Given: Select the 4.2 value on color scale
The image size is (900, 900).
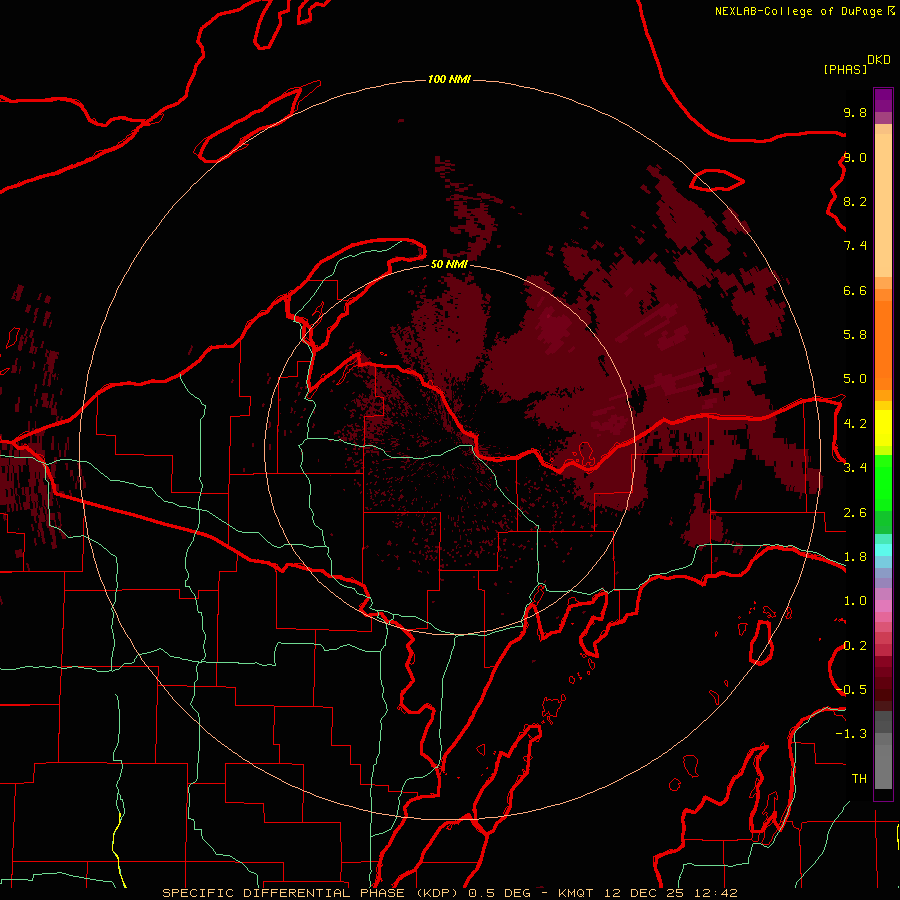Looking at the screenshot, I should tap(855, 424).
